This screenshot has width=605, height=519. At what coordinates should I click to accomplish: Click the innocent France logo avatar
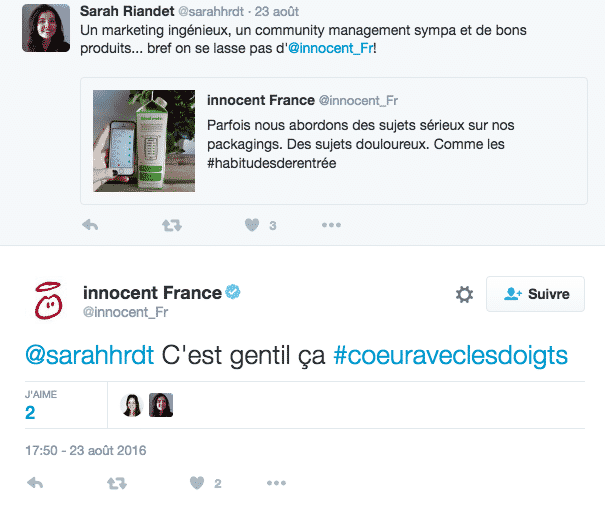pos(46,301)
